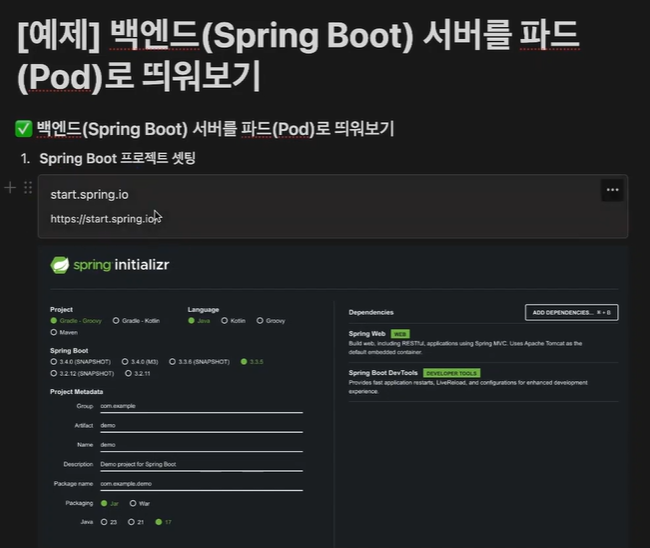Select Spring Boot 3.2.11 version
This screenshot has width=650, height=548.
pyautogui.click(x=138, y=373)
